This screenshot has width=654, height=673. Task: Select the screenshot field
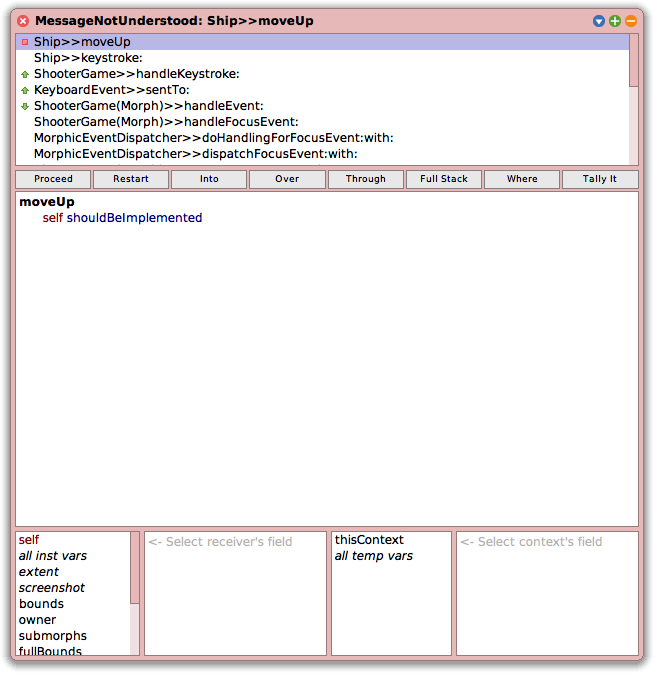73,588
